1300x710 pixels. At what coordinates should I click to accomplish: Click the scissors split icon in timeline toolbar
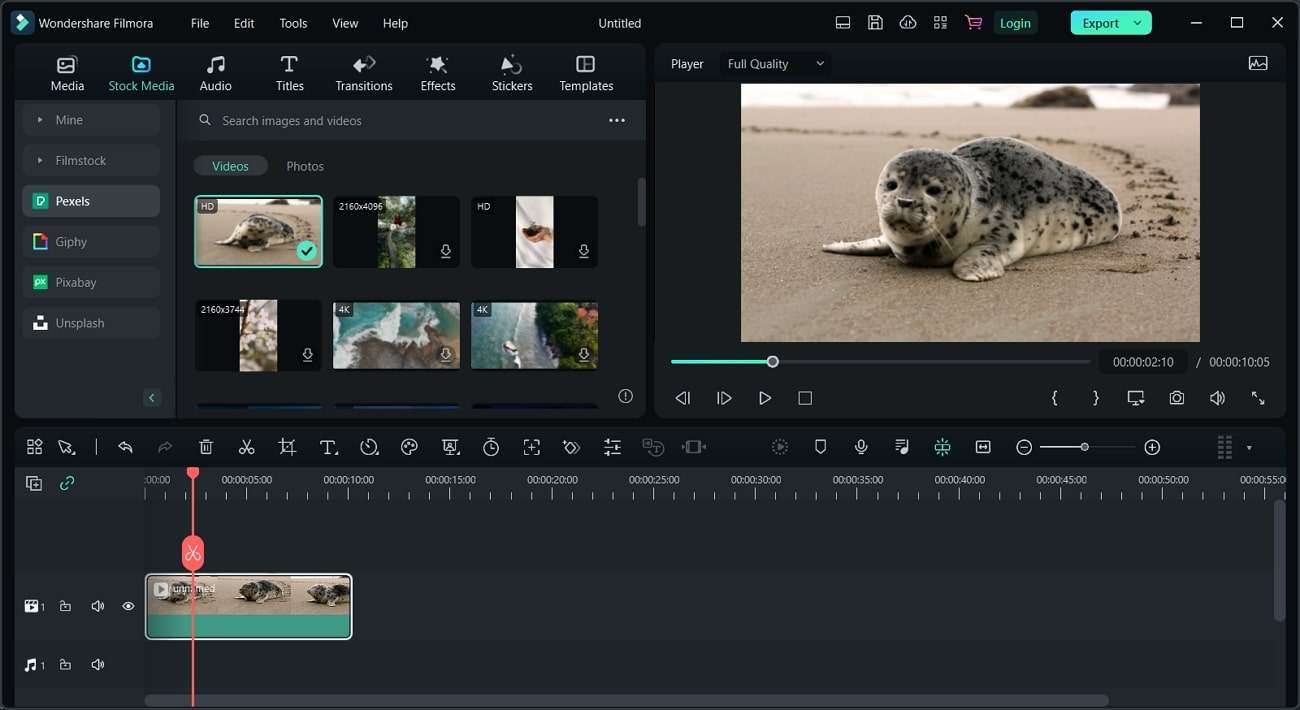click(x=246, y=447)
